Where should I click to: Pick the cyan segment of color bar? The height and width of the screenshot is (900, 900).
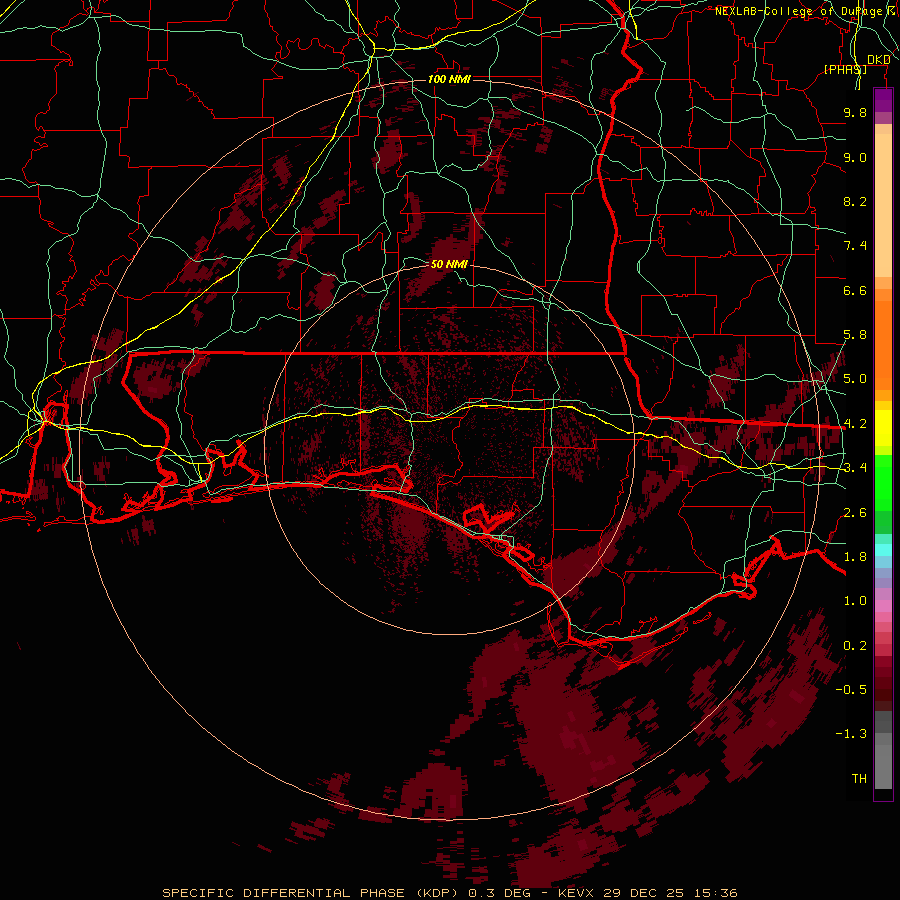883,550
